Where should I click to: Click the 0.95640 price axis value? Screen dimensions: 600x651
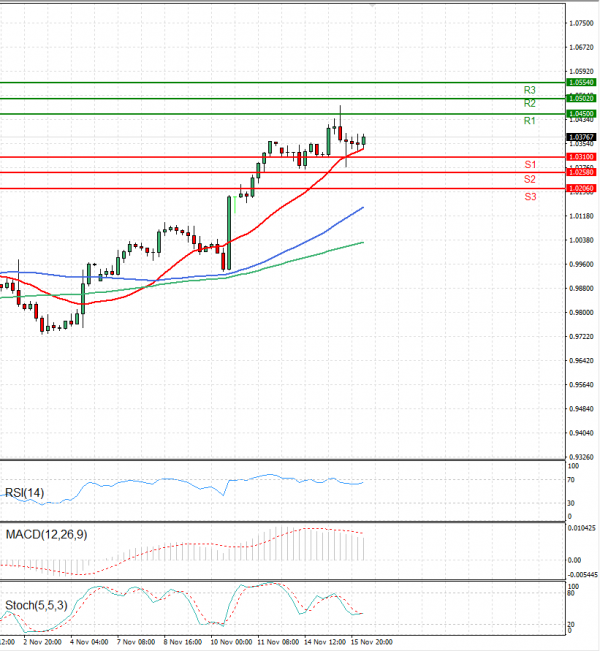click(581, 384)
